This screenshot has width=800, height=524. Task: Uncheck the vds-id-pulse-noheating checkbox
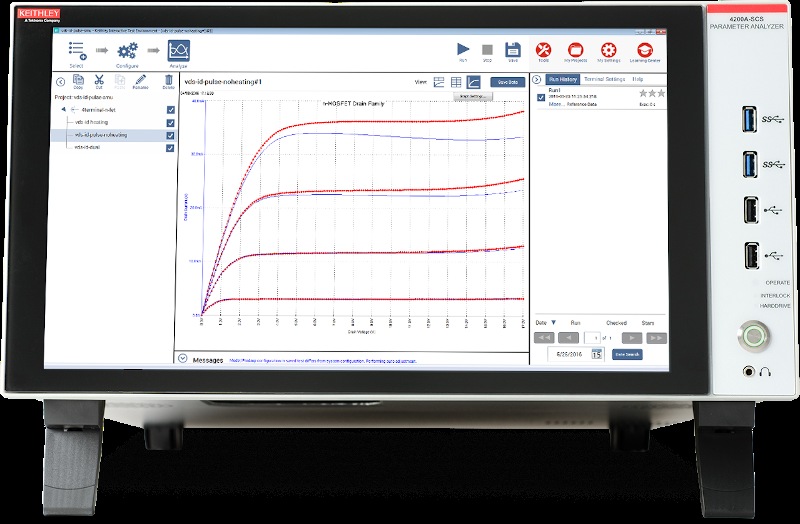(170, 134)
